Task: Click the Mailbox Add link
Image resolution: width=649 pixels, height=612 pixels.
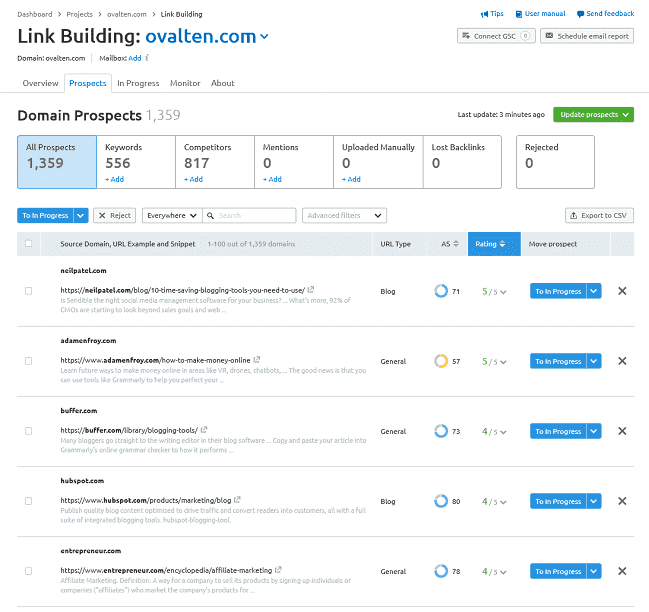Action: pyautogui.click(x=135, y=58)
